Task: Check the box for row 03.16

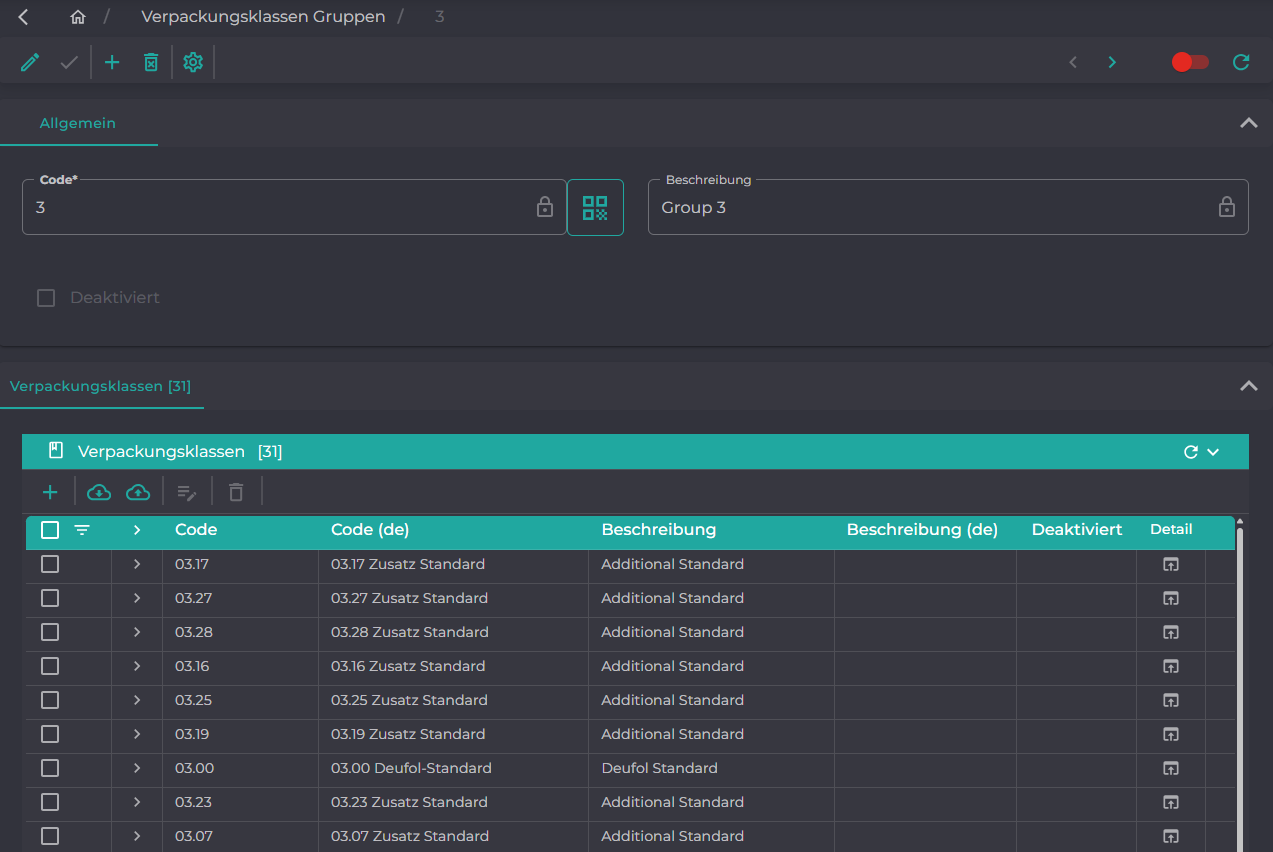Action: pos(50,666)
